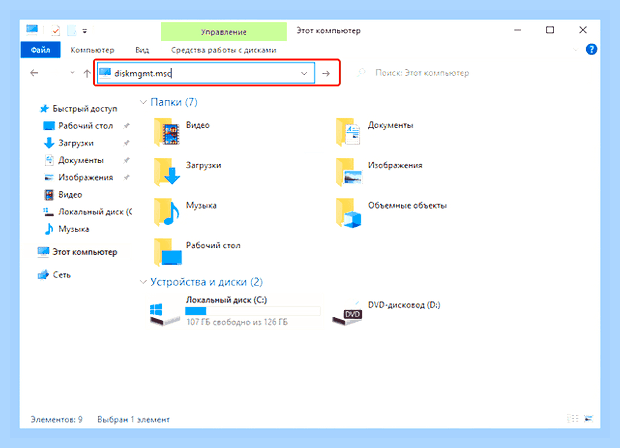Image resolution: width=620 pixels, height=448 pixels.
Task: Open the Файл menu tab
Action: coord(40,50)
